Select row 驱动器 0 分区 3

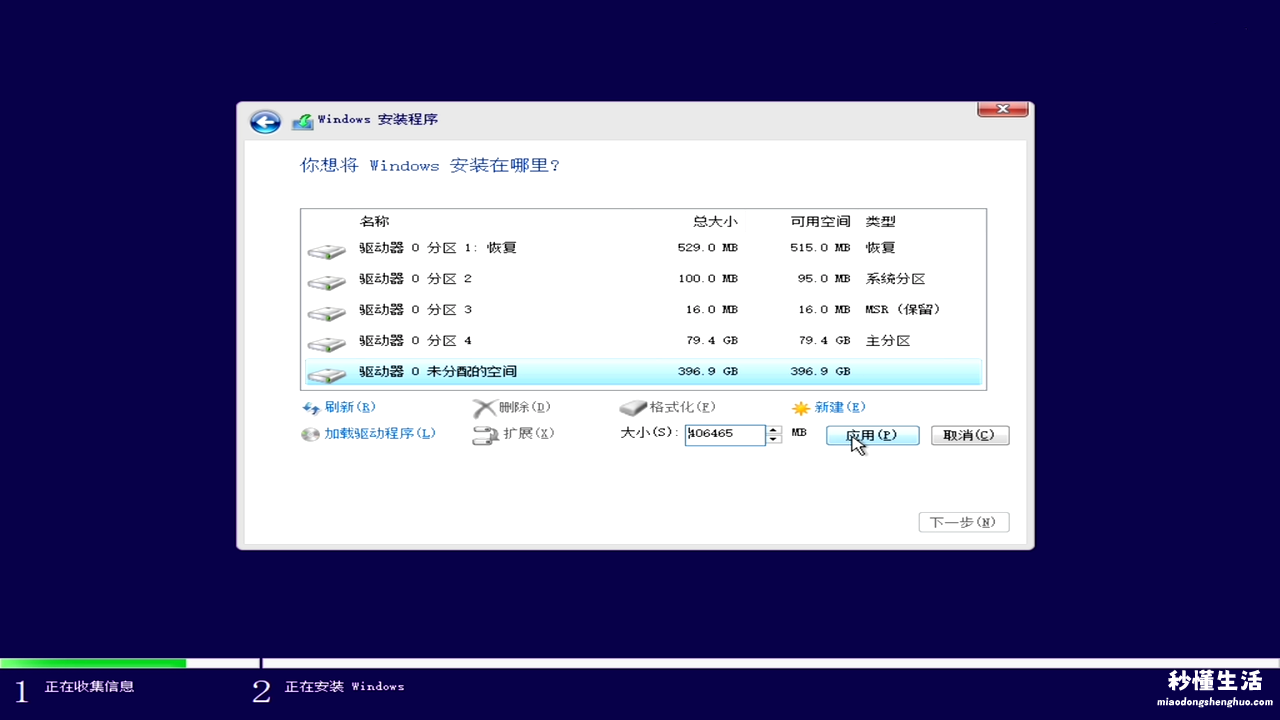(643, 310)
